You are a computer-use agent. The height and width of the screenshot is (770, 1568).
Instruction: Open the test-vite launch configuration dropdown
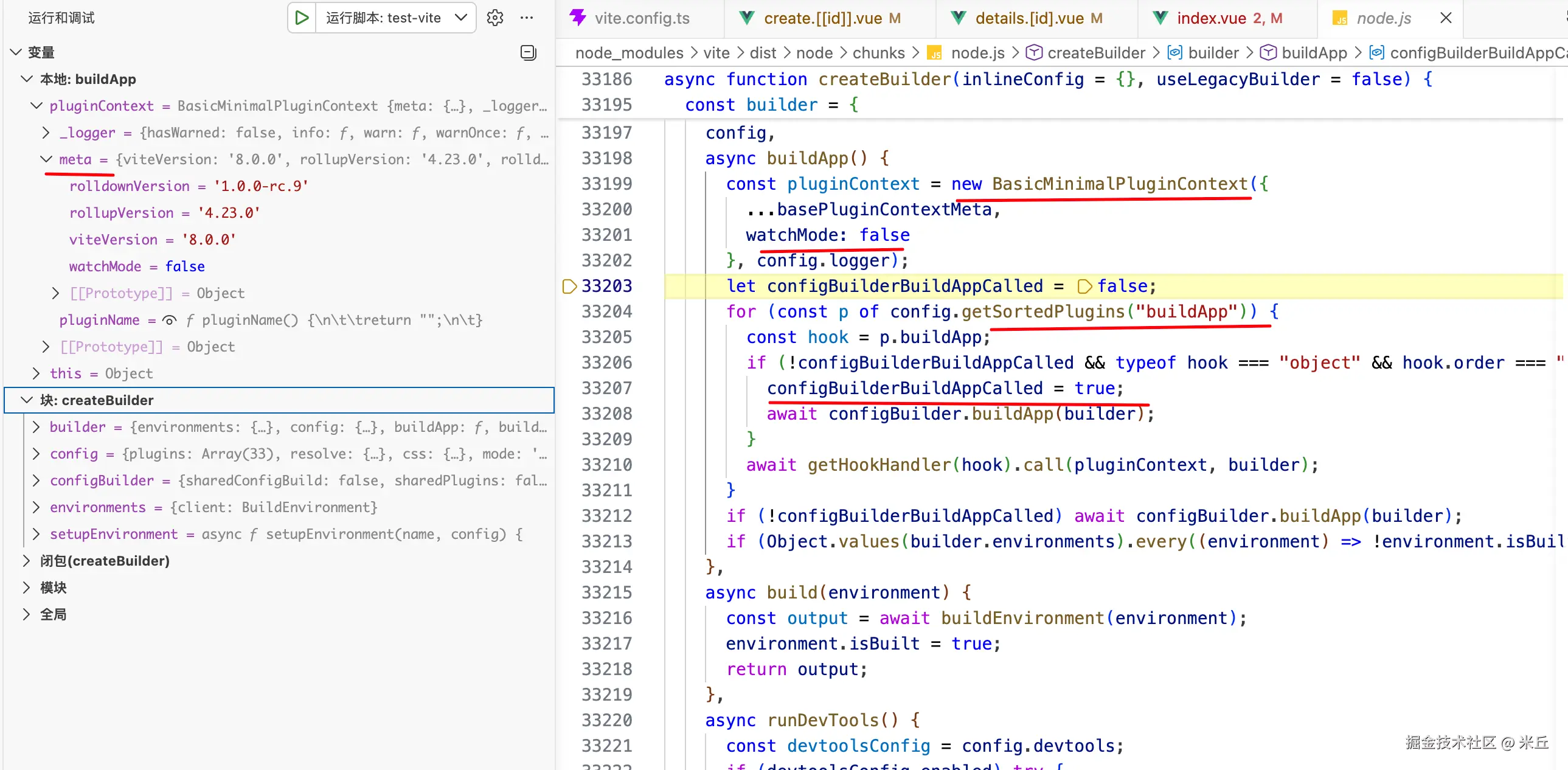point(461,18)
